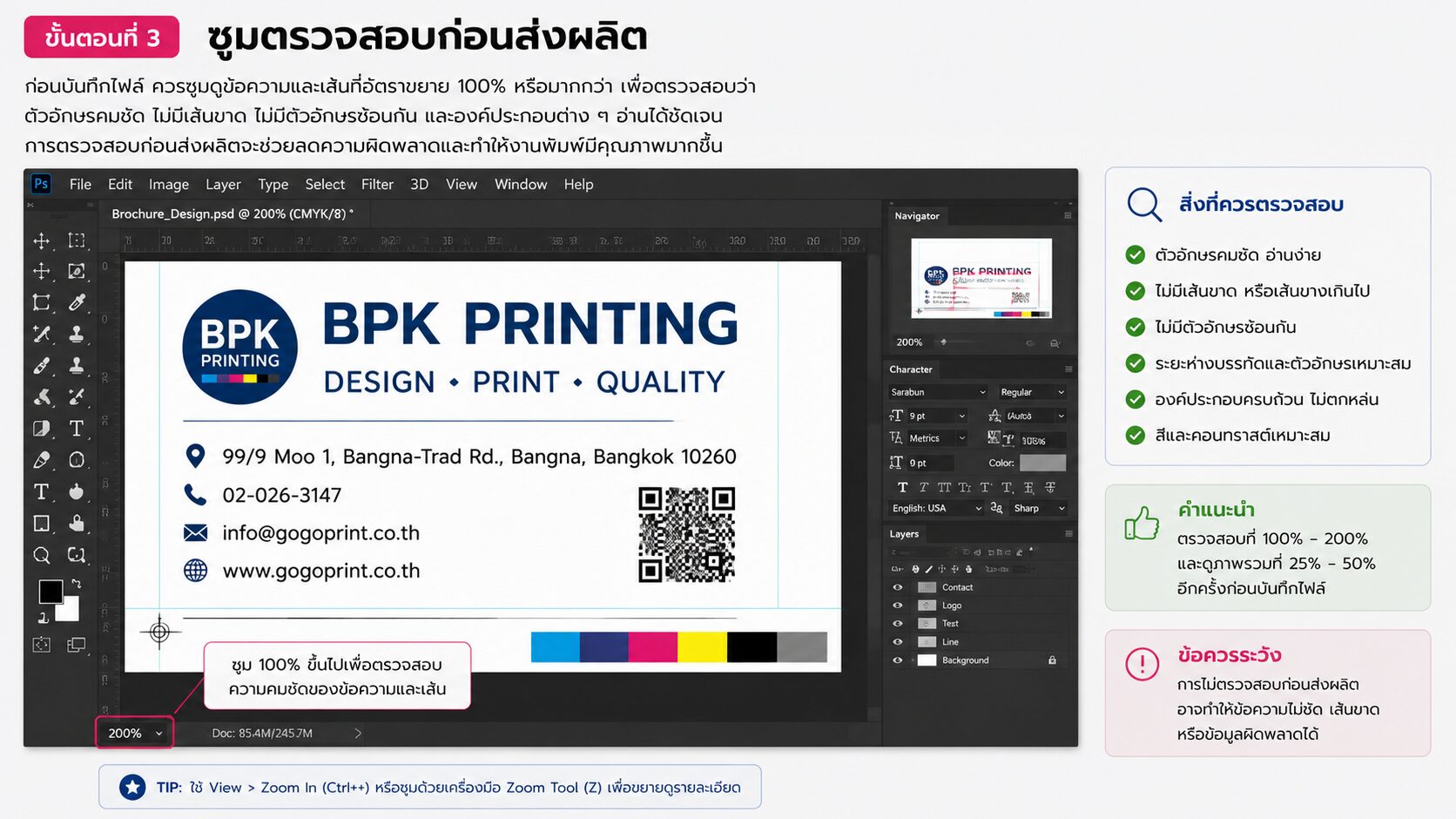Image resolution: width=1456 pixels, height=819 pixels.
Task: Select the Eraser tool
Action: click(41, 397)
